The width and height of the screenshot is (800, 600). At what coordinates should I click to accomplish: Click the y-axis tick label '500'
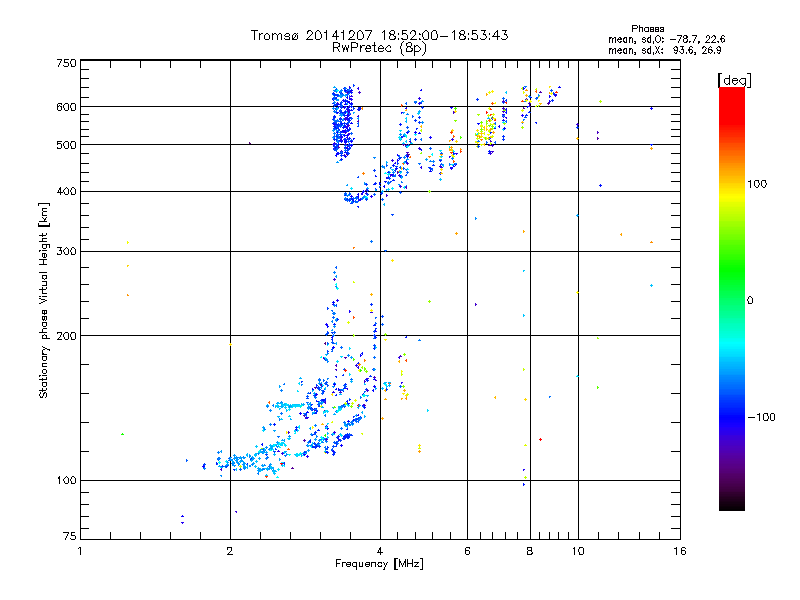(66, 145)
